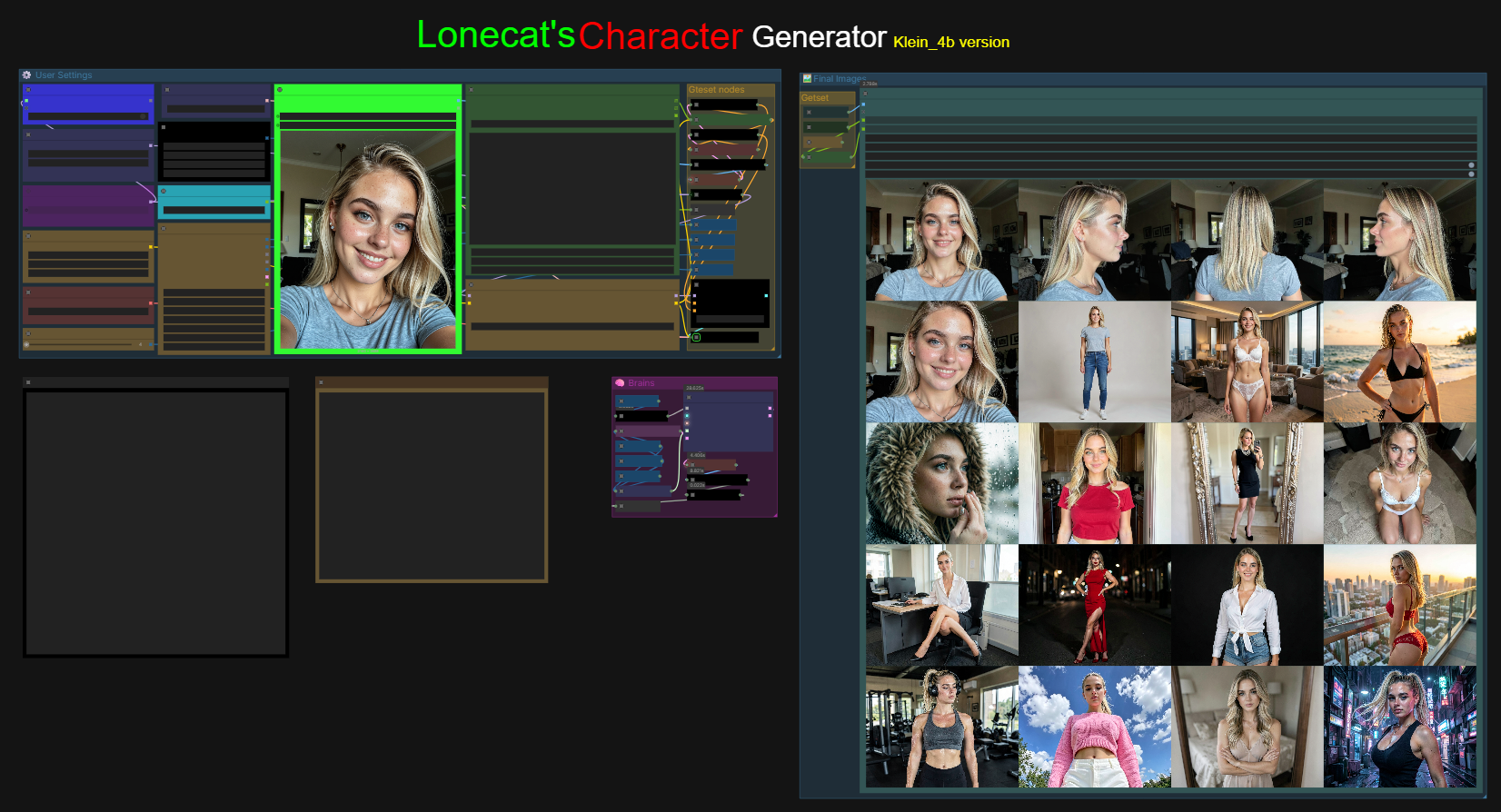The height and width of the screenshot is (812, 1501).
Task: Select the large indigo node inside Brains
Action: pyautogui.click(x=729, y=421)
